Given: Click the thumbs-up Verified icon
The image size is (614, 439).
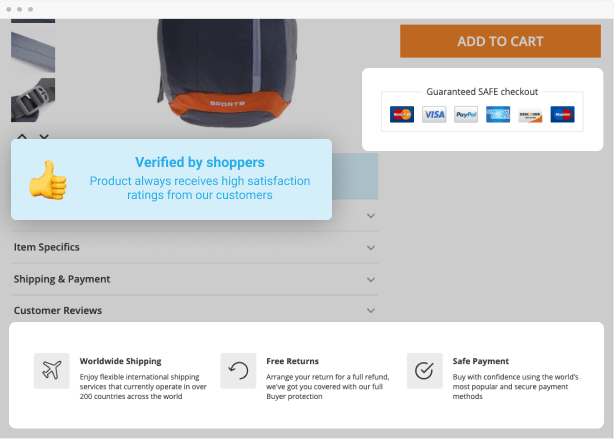Looking at the screenshot, I should pyautogui.click(x=47, y=180).
